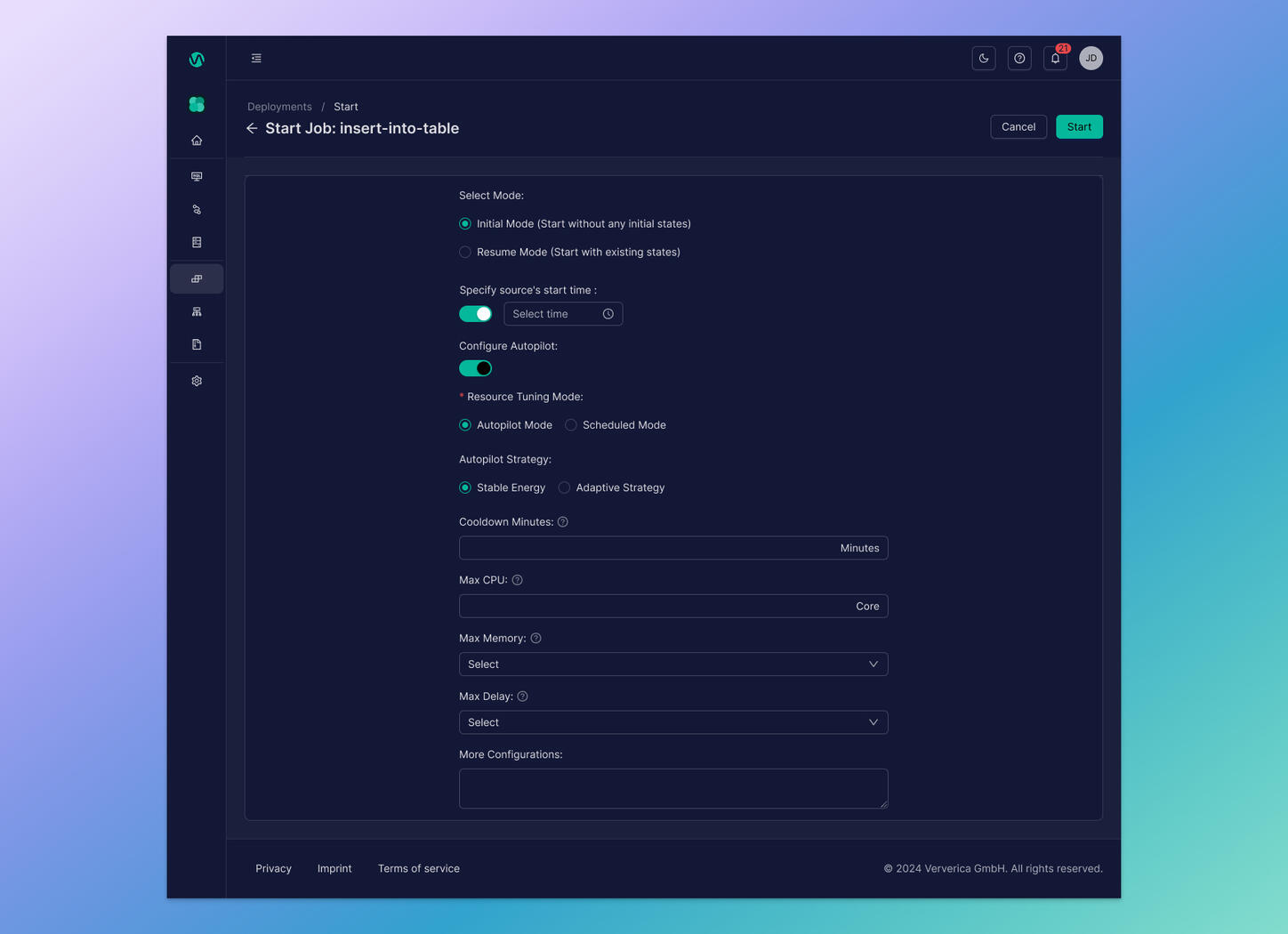Open the SQL editor sidebar icon
This screenshot has height=934, width=1288.
click(x=196, y=176)
